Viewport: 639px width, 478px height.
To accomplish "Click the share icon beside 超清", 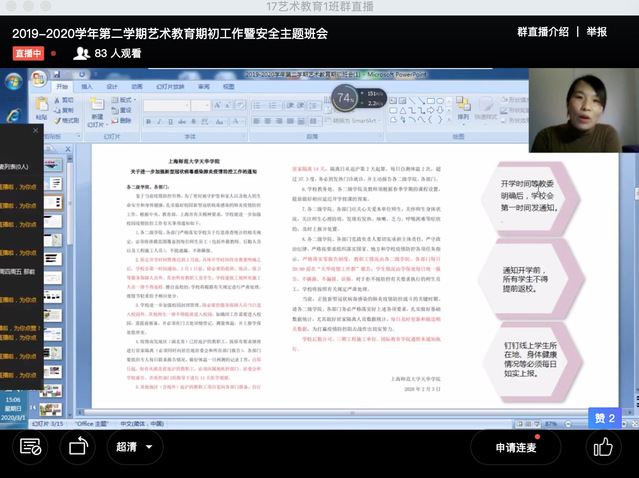I will (x=77, y=447).
